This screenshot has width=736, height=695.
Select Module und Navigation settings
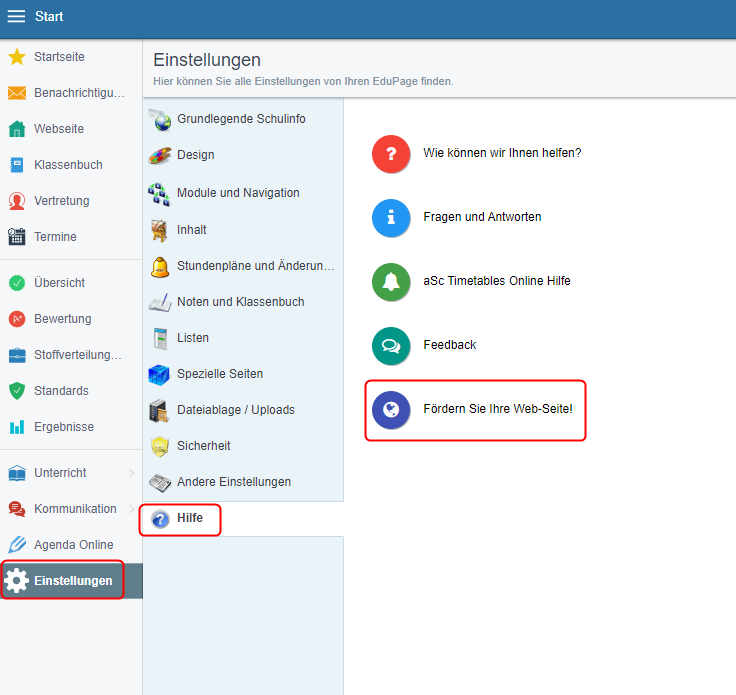click(x=243, y=193)
